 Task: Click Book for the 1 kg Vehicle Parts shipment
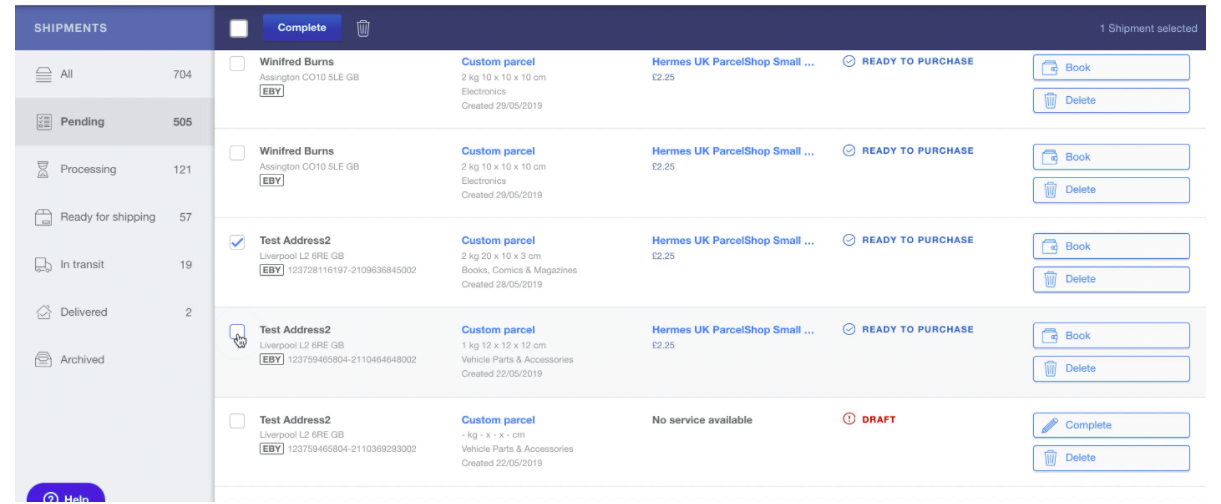1111,336
